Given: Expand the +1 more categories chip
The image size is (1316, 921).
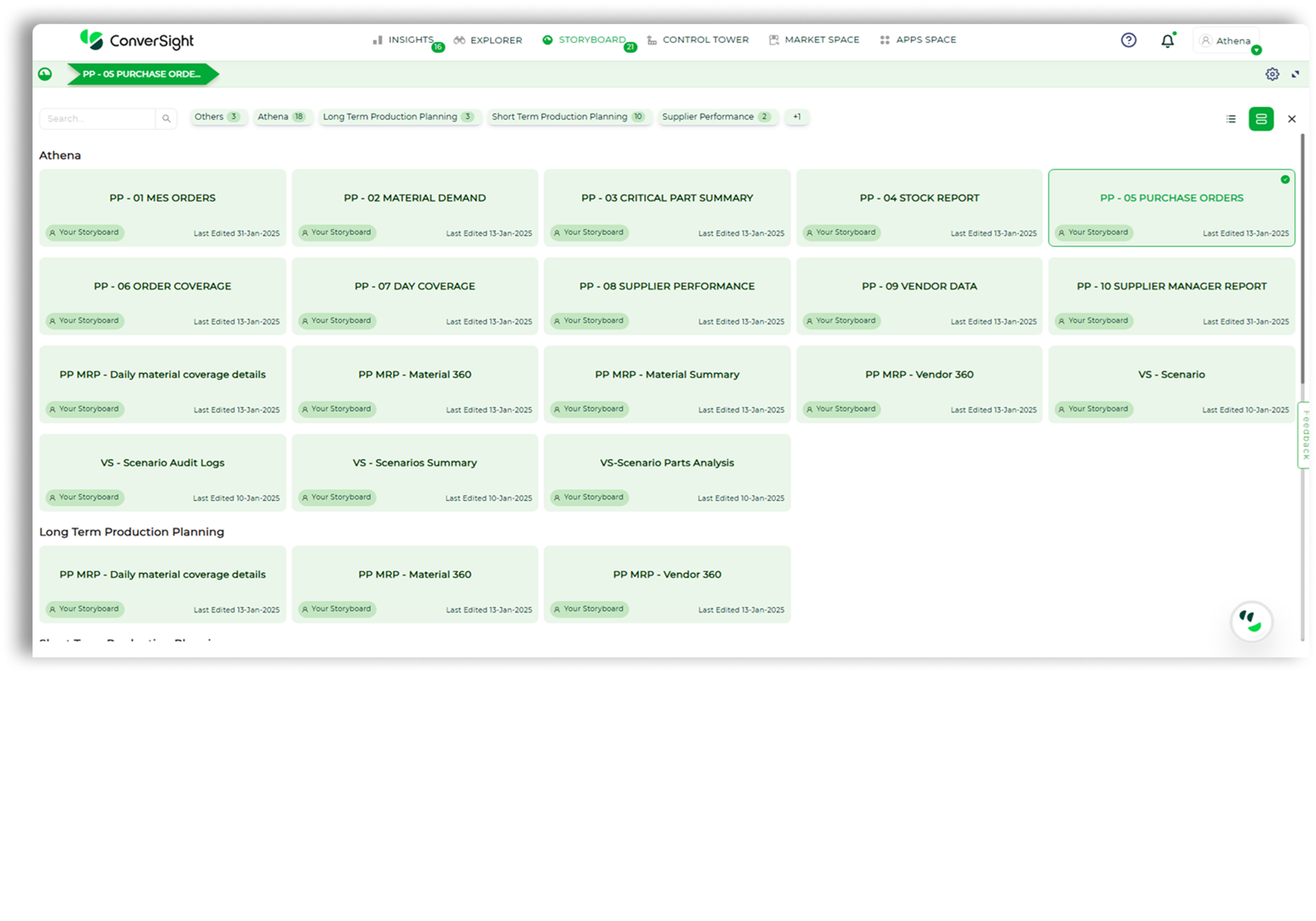Looking at the screenshot, I should click(796, 117).
